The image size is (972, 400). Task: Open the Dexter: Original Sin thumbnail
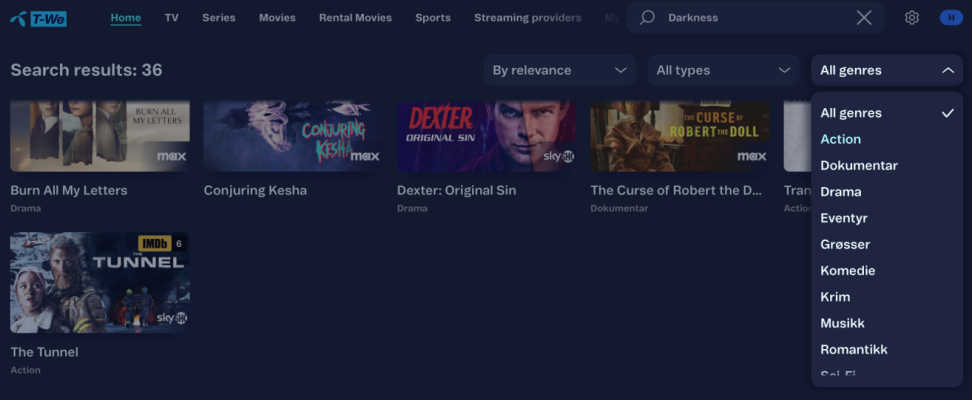(x=486, y=136)
